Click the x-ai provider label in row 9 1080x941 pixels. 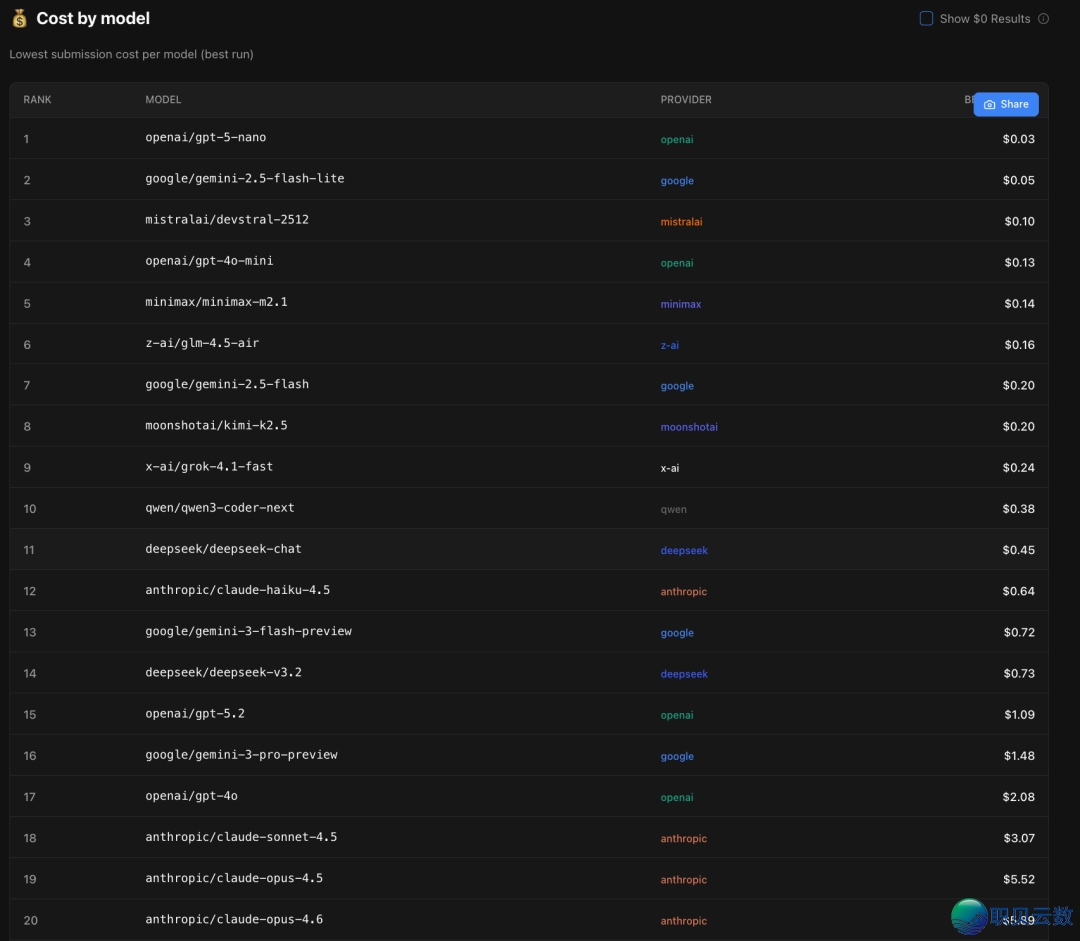pos(669,468)
